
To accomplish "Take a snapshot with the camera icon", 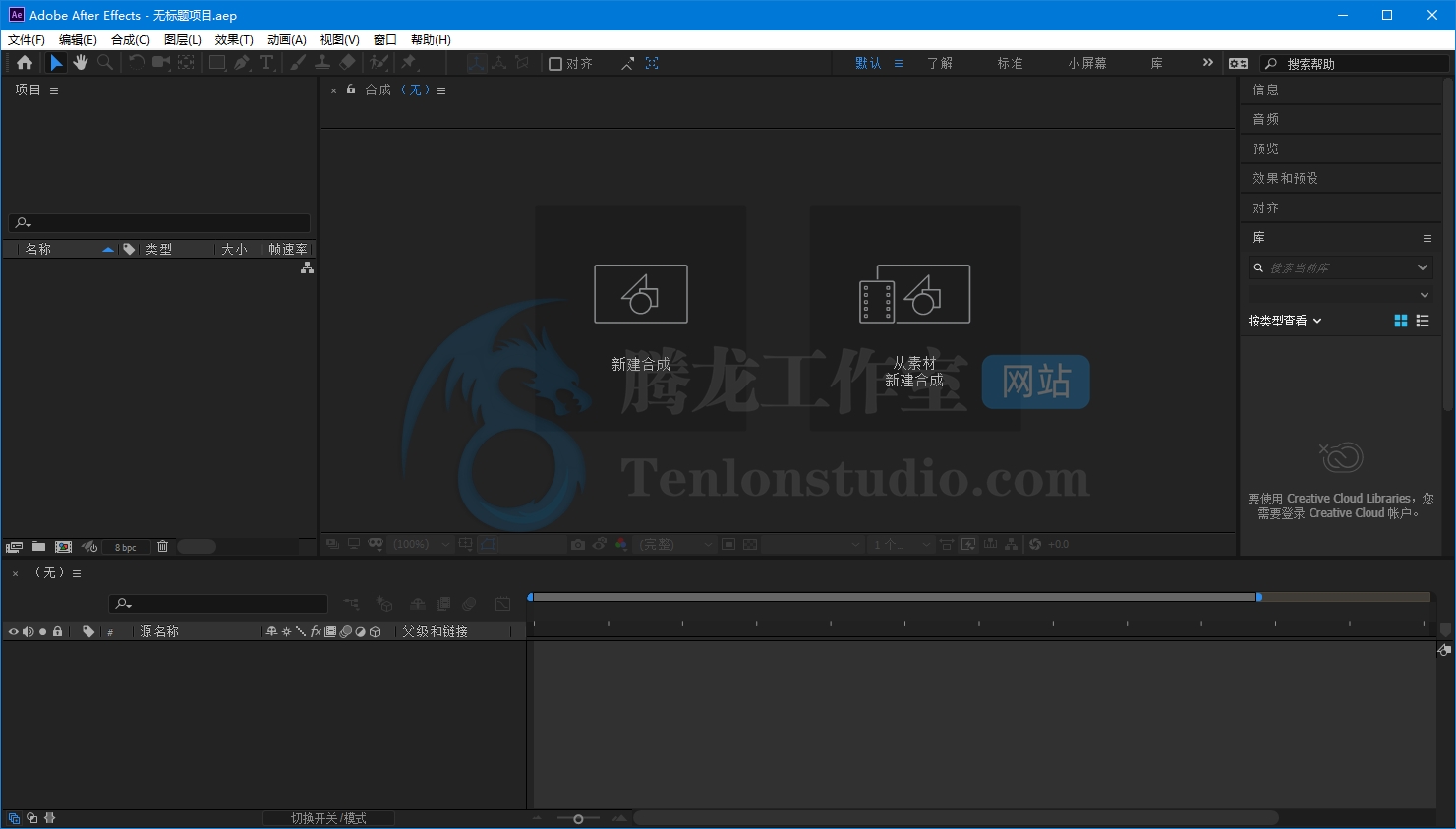I will (578, 544).
